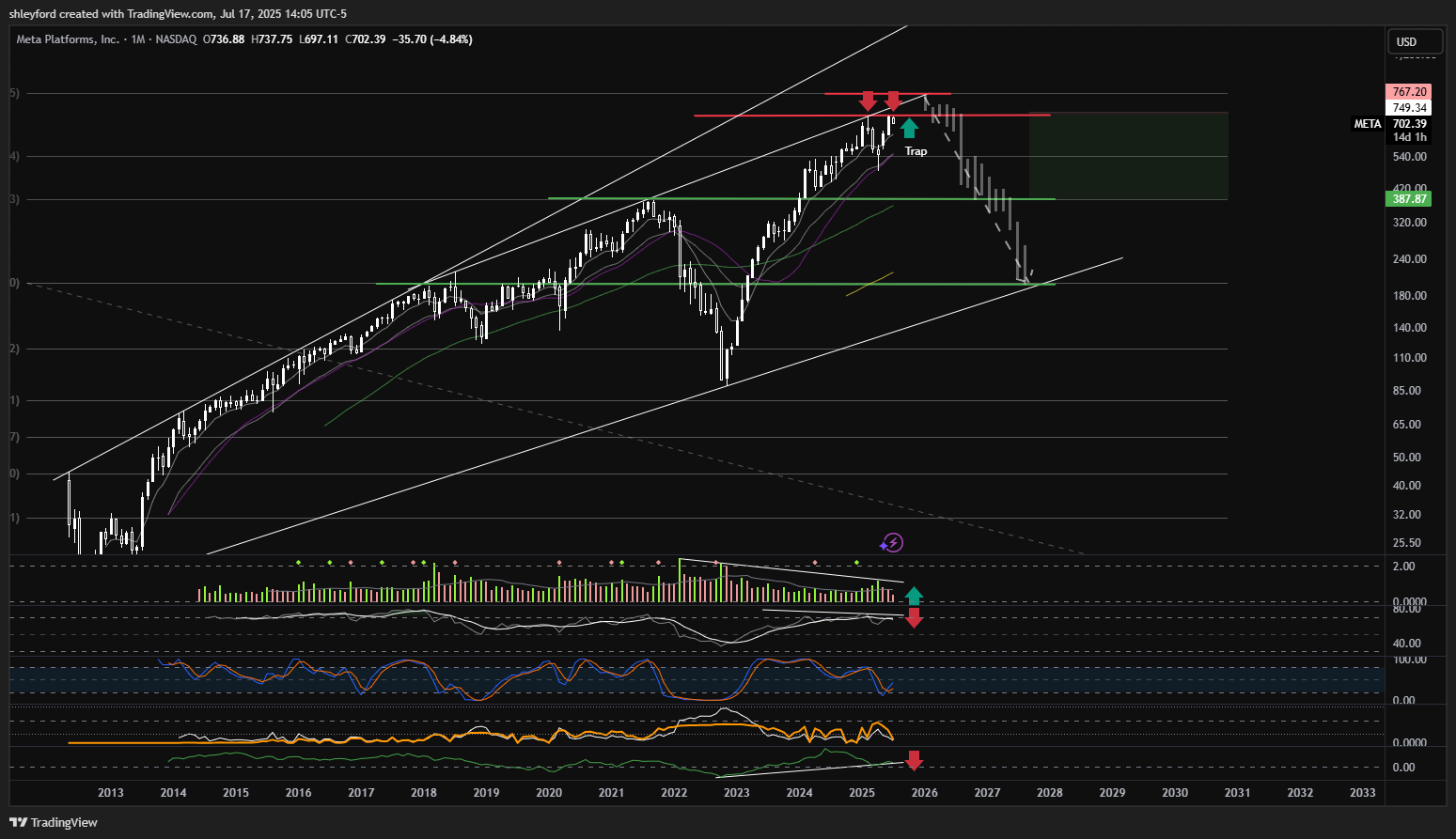Select the Trap text annotation
The width and height of the screenshot is (1456, 839).
pos(916,151)
